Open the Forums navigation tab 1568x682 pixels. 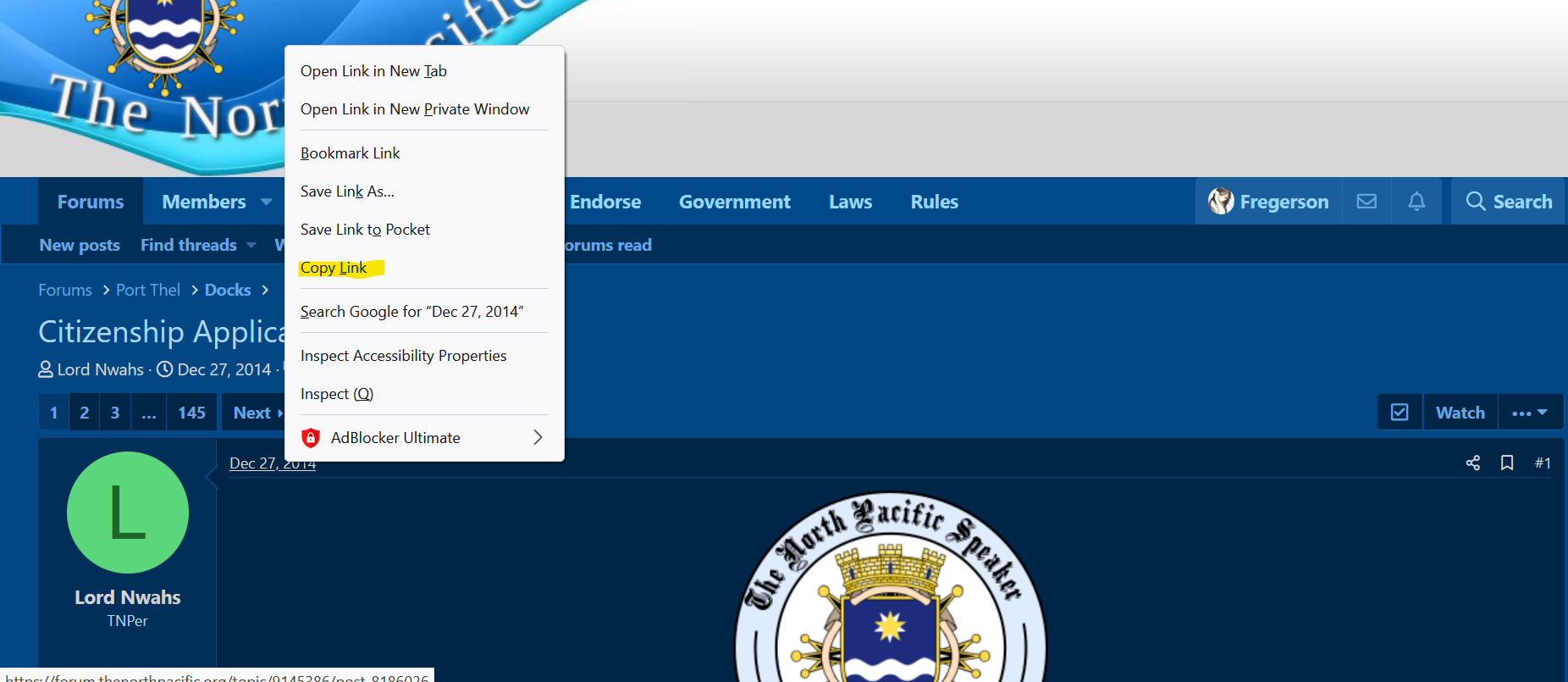[x=91, y=202]
